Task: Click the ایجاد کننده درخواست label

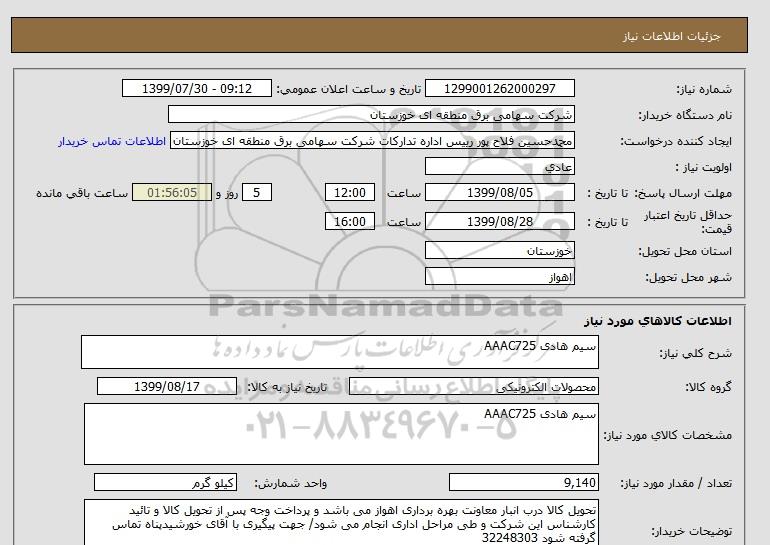Action: click(x=676, y=141)
